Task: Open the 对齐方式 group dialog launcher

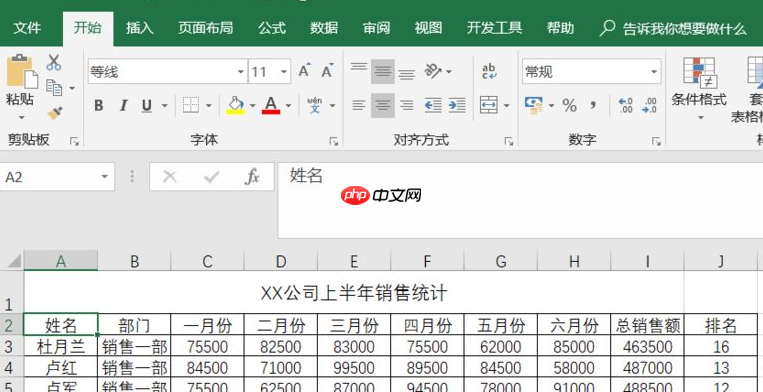Action: [x=509, y=142]
